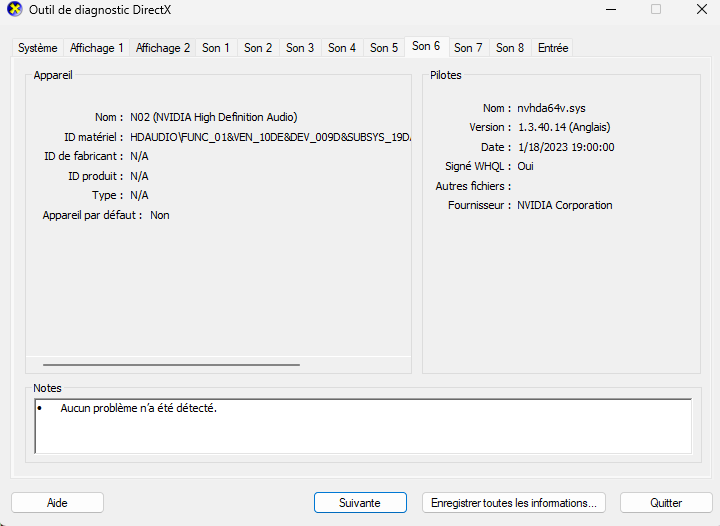Select the ID de fabricant N/A value
720x526 pixels.
139,157
